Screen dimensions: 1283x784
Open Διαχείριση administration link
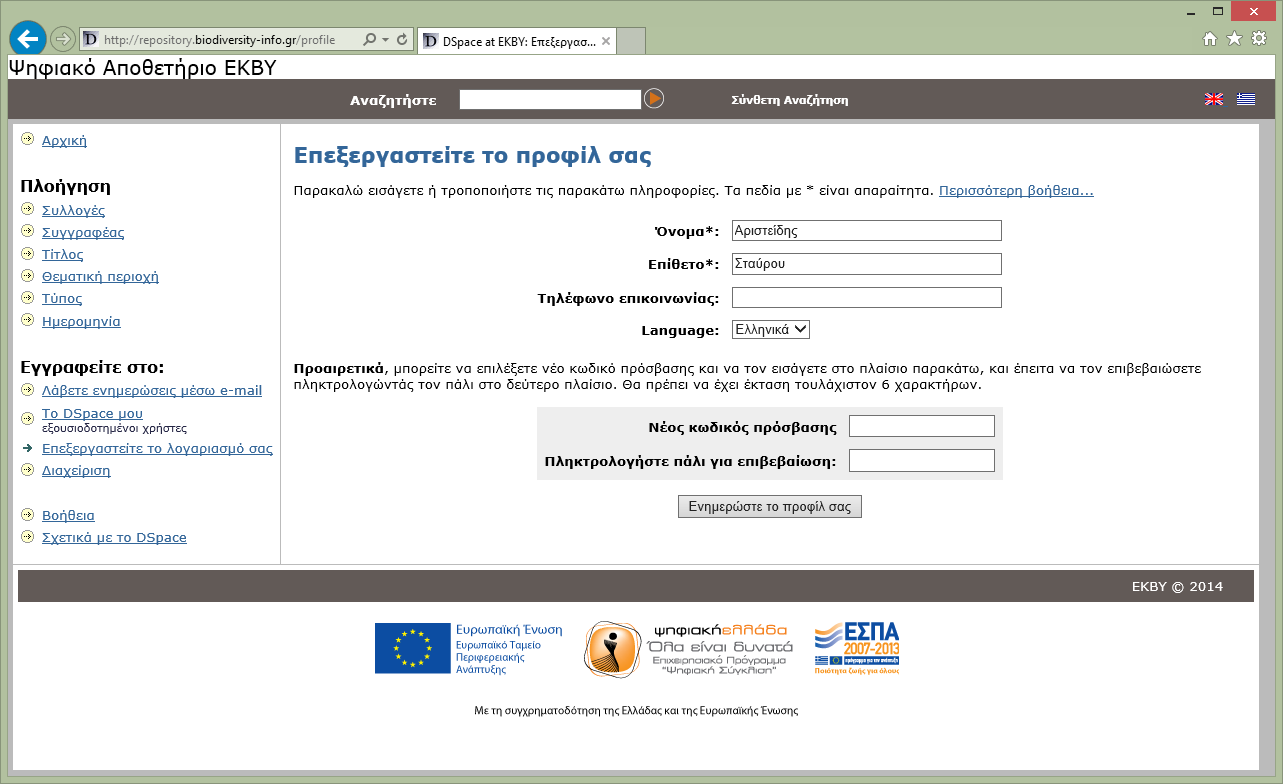pos(76,470)
